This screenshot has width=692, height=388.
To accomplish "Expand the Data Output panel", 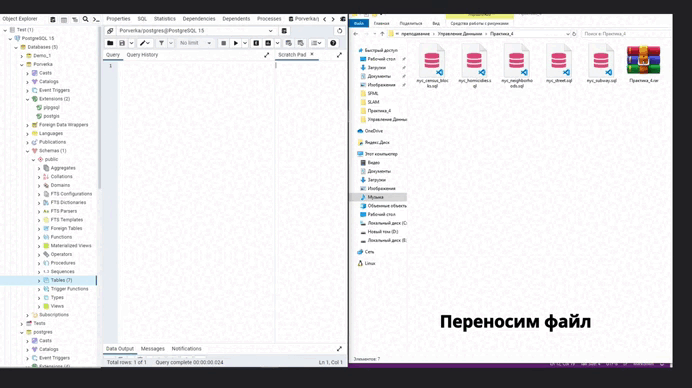I will (x=339, y=349).
